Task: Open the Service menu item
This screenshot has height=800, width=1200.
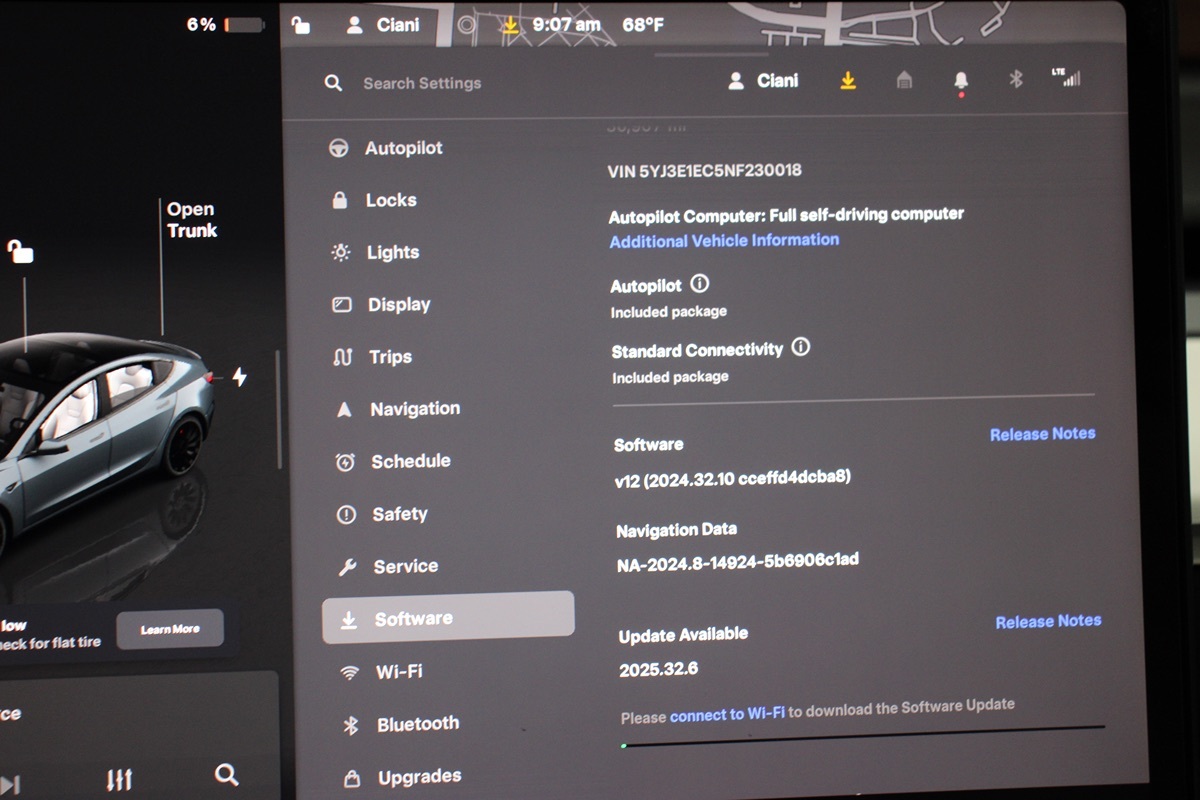Action: (405, 566)
